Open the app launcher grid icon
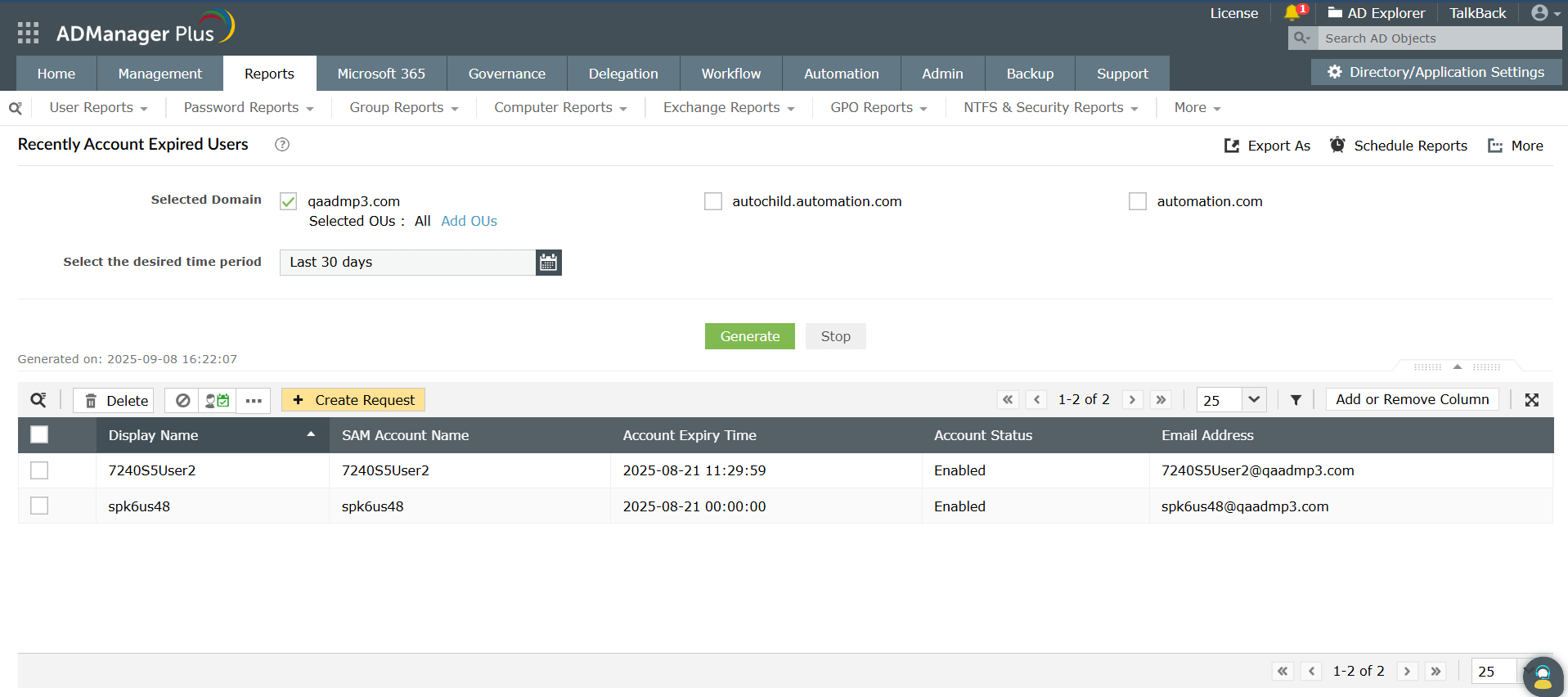This screenshot has width=1568, height=697. pos(28,33)
